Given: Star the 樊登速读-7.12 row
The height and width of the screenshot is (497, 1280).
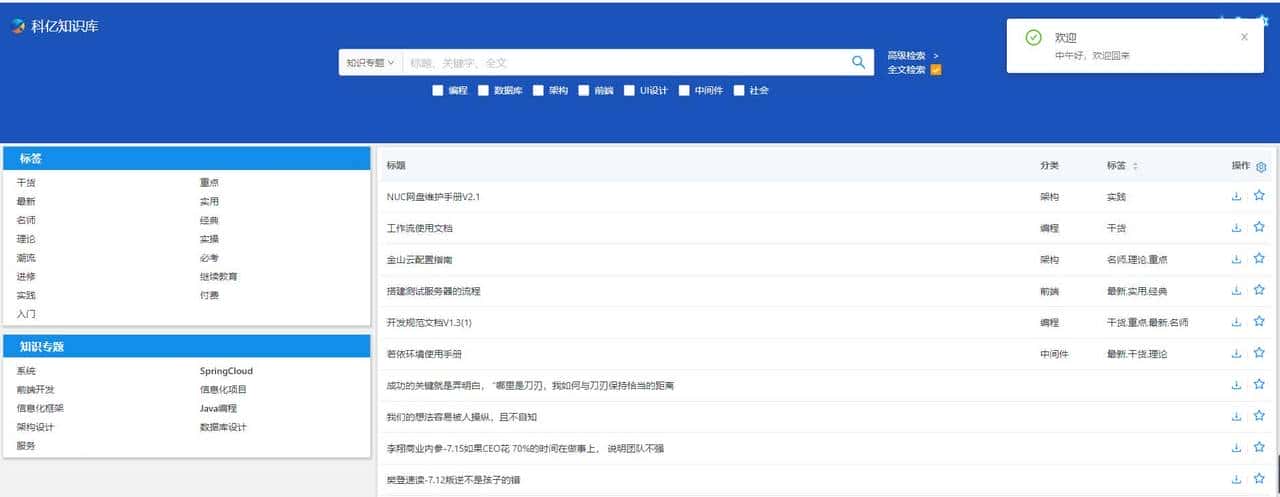Looking at the screenshot, I should click(1259, 479).
